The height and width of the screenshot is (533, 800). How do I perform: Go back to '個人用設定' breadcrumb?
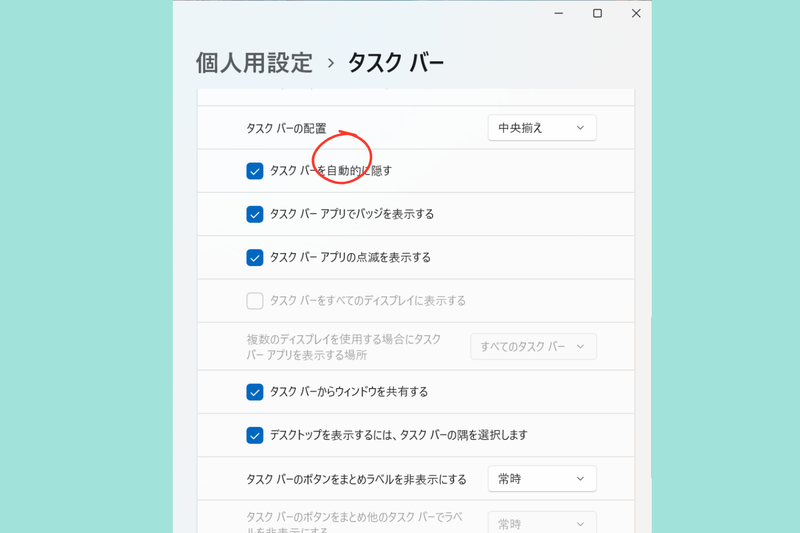click(254, 63)
